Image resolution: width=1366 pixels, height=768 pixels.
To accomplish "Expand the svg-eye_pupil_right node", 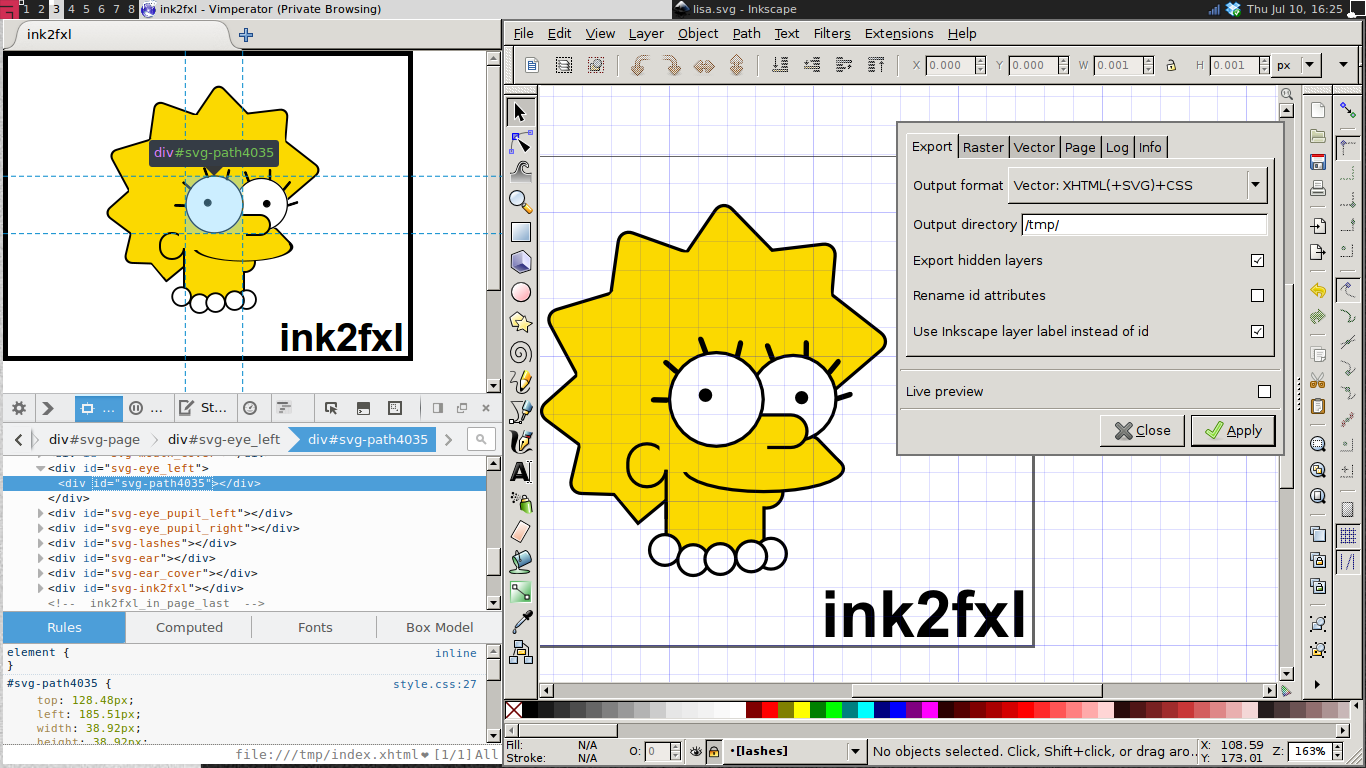I will click(x=40, y=528).
